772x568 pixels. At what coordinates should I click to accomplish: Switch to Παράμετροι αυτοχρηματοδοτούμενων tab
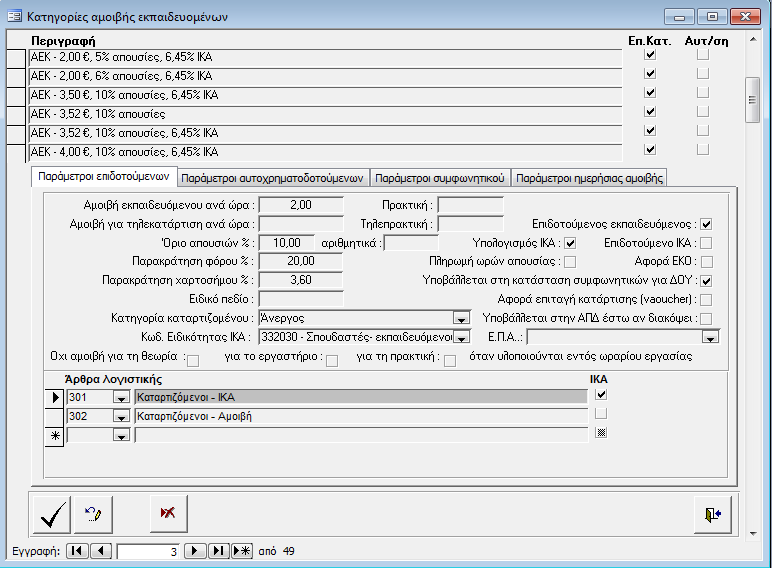(x=272, y=178)
